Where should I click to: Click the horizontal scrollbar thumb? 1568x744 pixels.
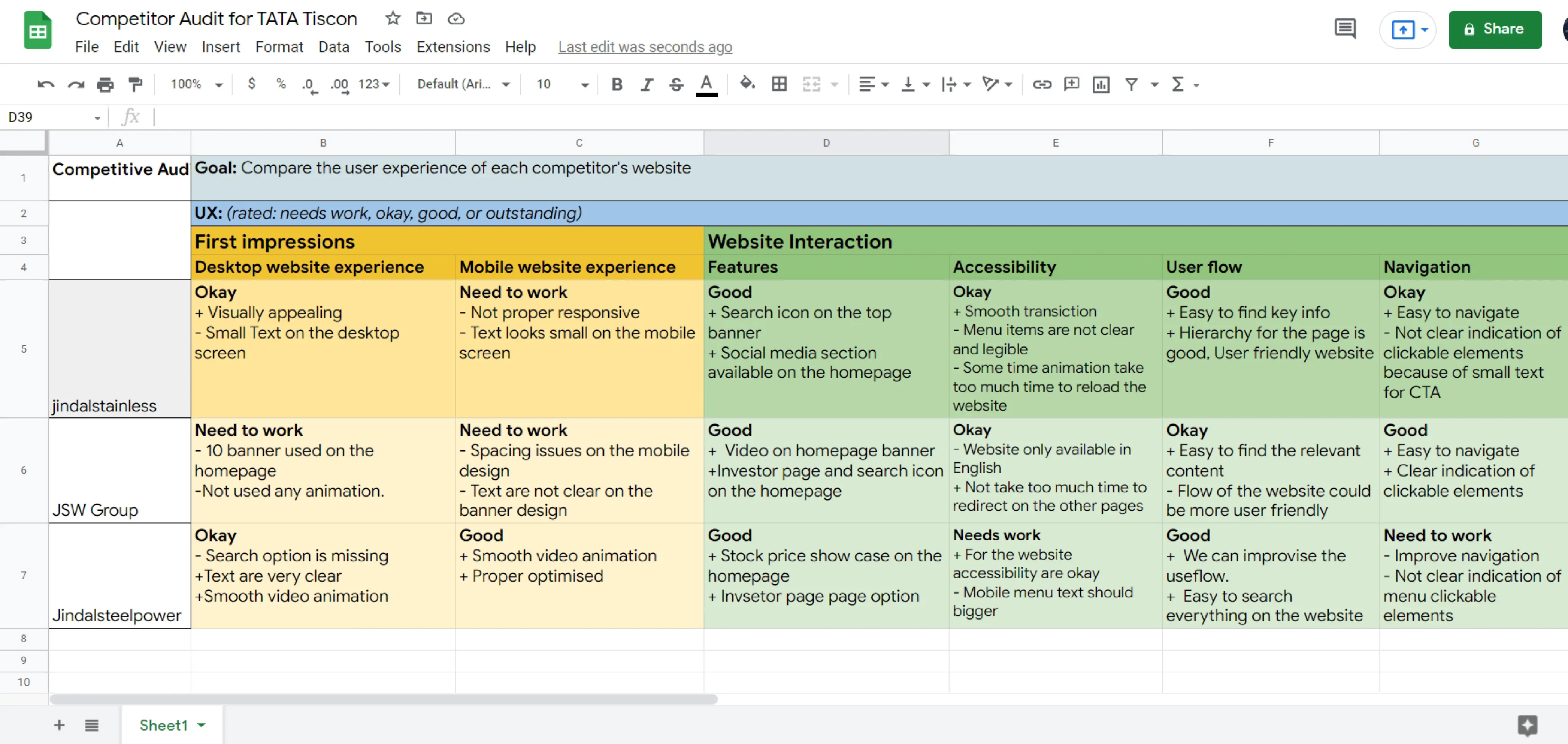pos(384,699)
